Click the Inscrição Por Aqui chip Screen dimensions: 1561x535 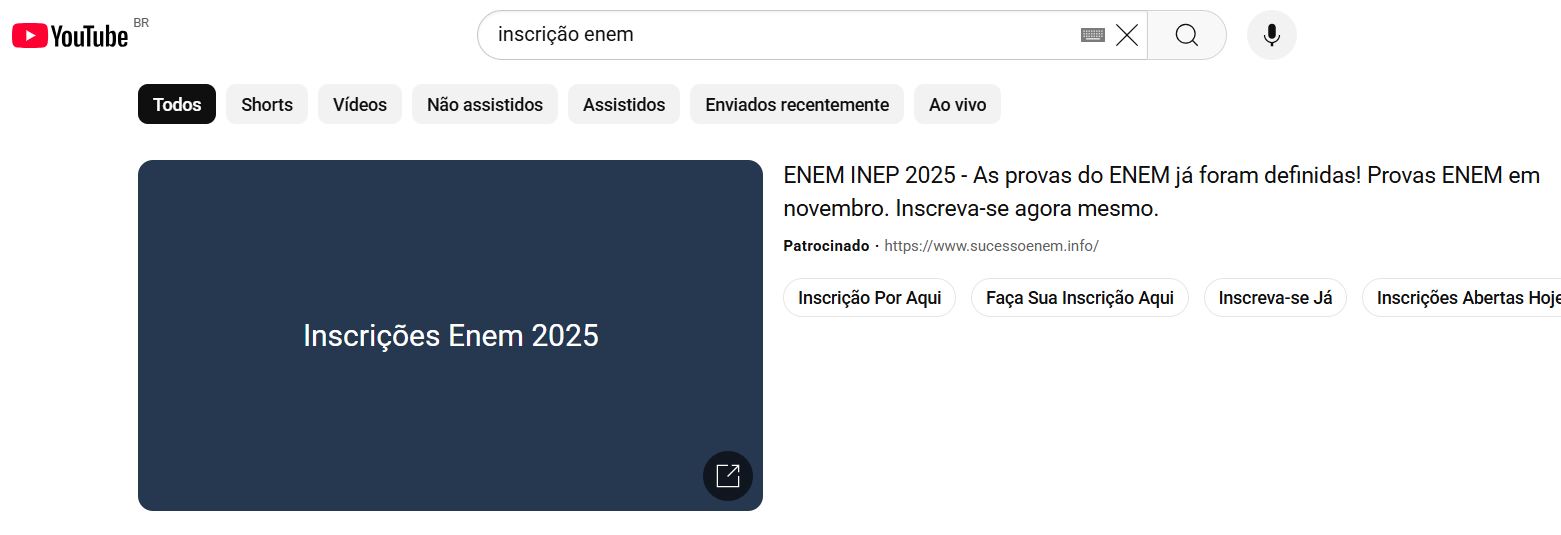click(x=870, y=298)
